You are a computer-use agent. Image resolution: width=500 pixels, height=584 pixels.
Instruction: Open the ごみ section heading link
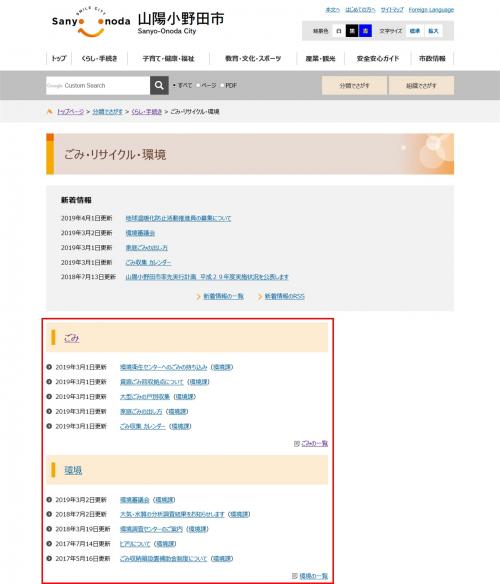(x=72, y=338)
